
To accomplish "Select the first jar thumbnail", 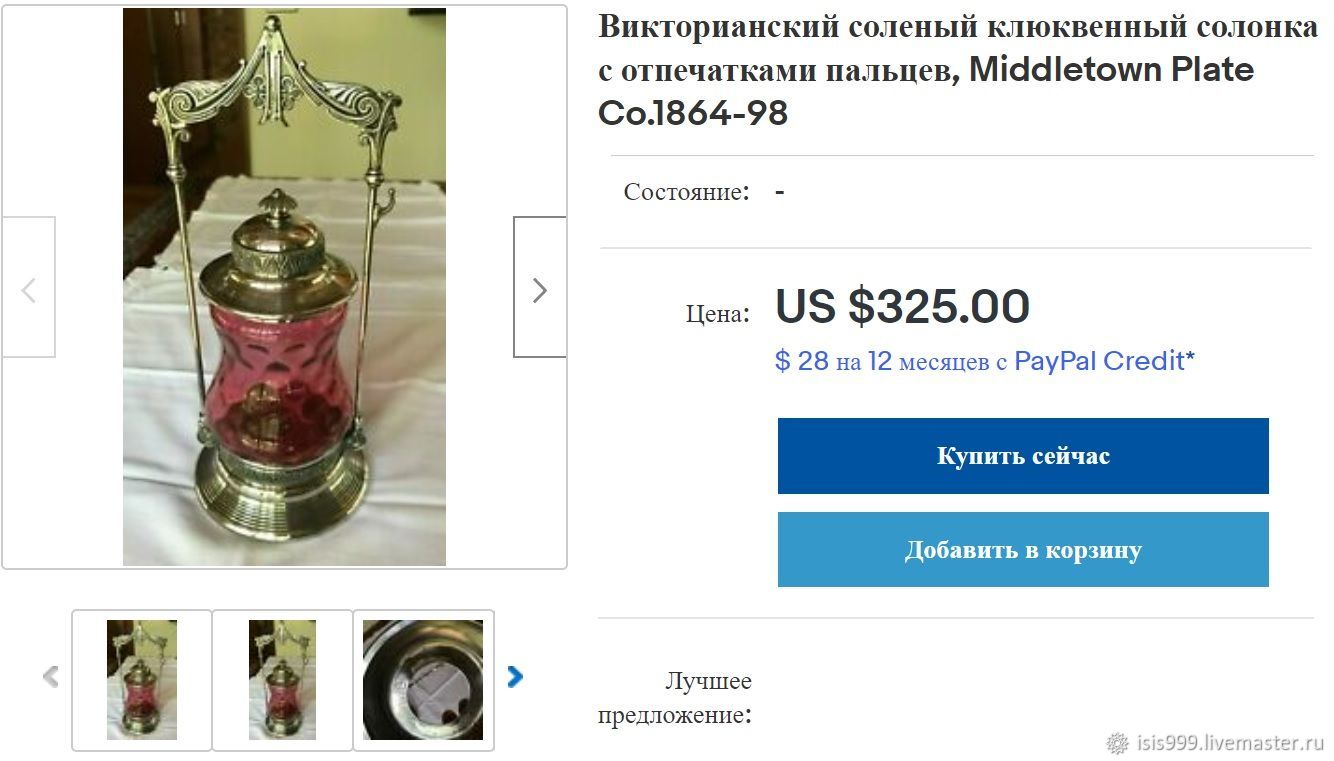I will (x=142, y=680).
